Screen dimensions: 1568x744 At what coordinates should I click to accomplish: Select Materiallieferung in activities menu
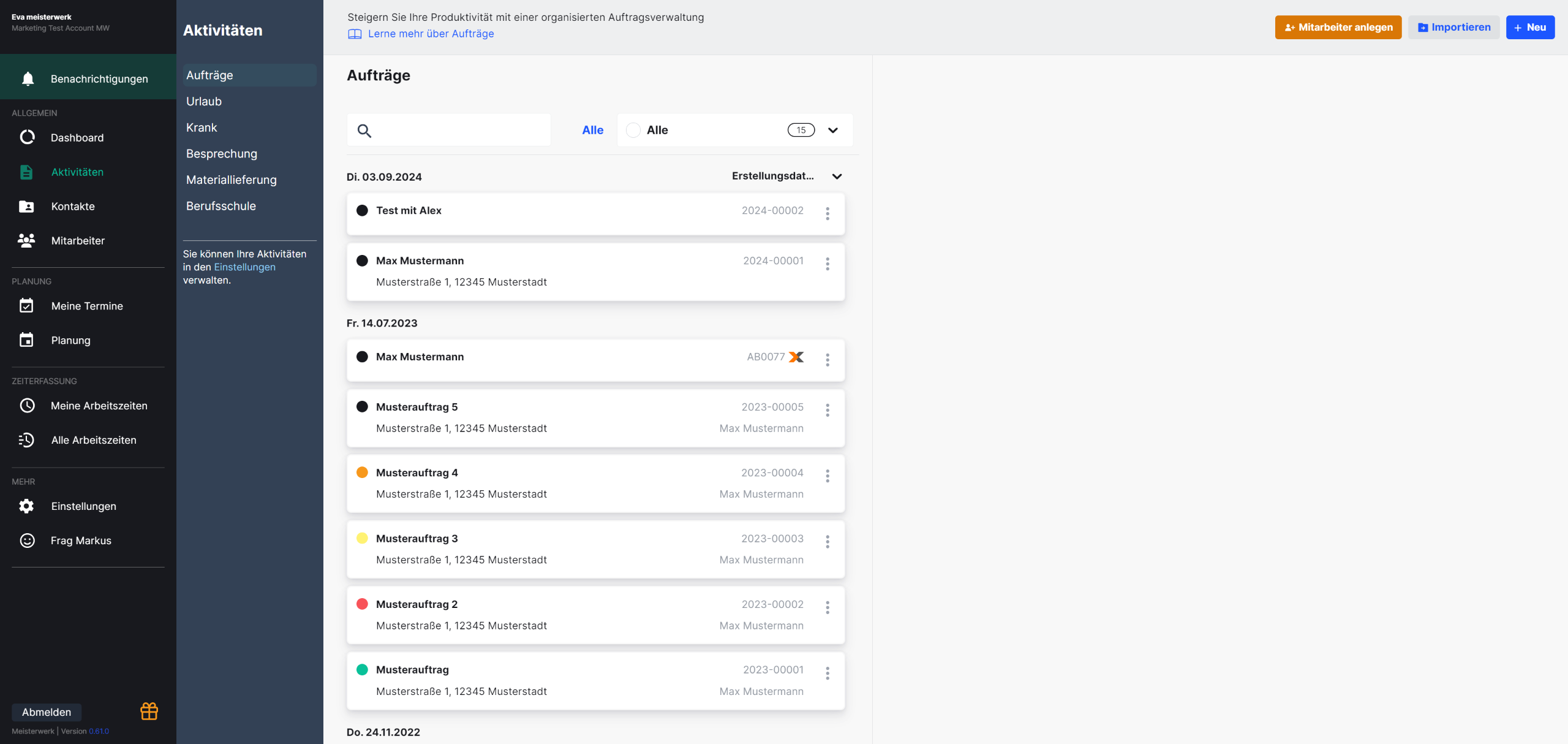(x=232, y=180)
